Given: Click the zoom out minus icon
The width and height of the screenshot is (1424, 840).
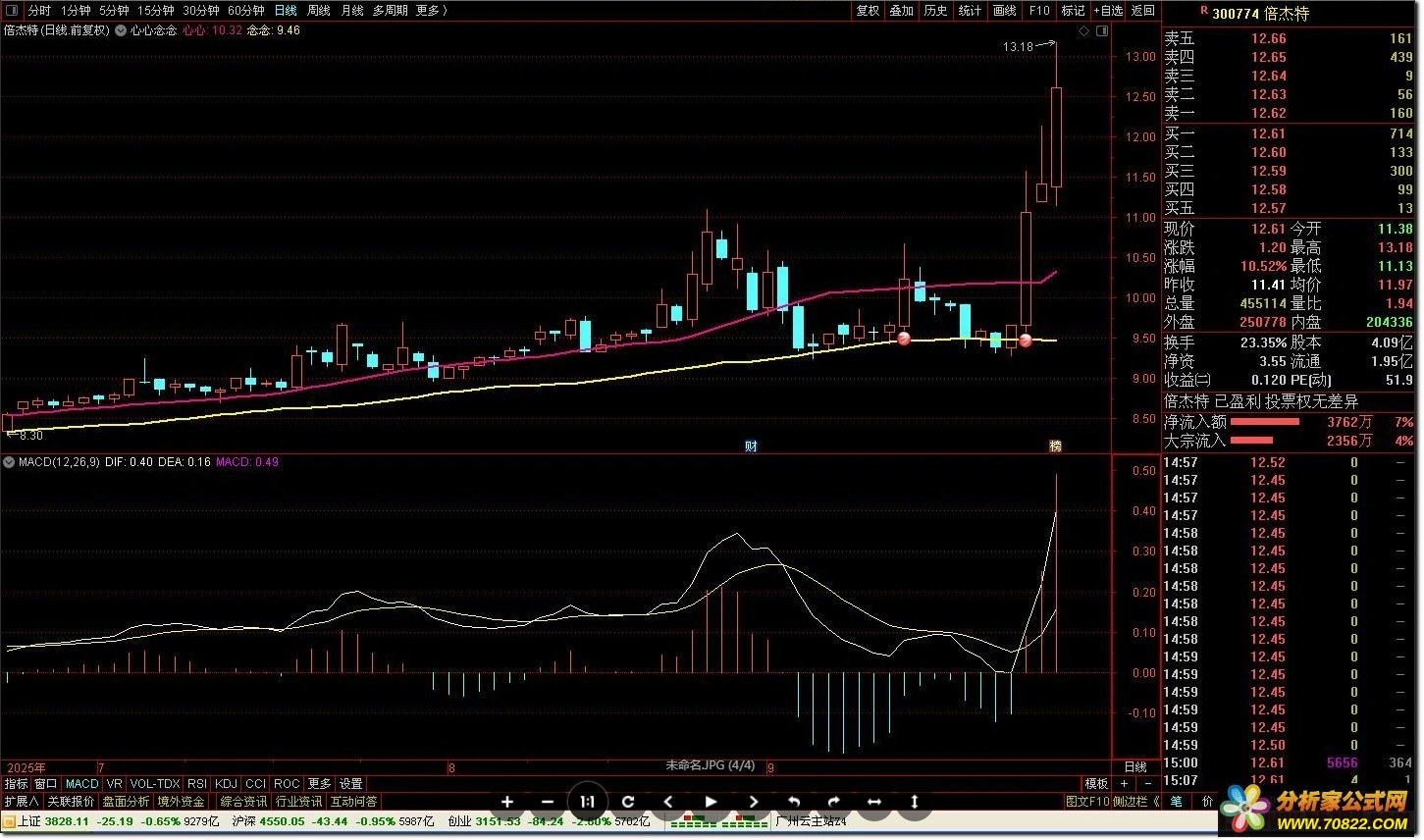Looking at the screenshot, I should (x=548, y=802).
